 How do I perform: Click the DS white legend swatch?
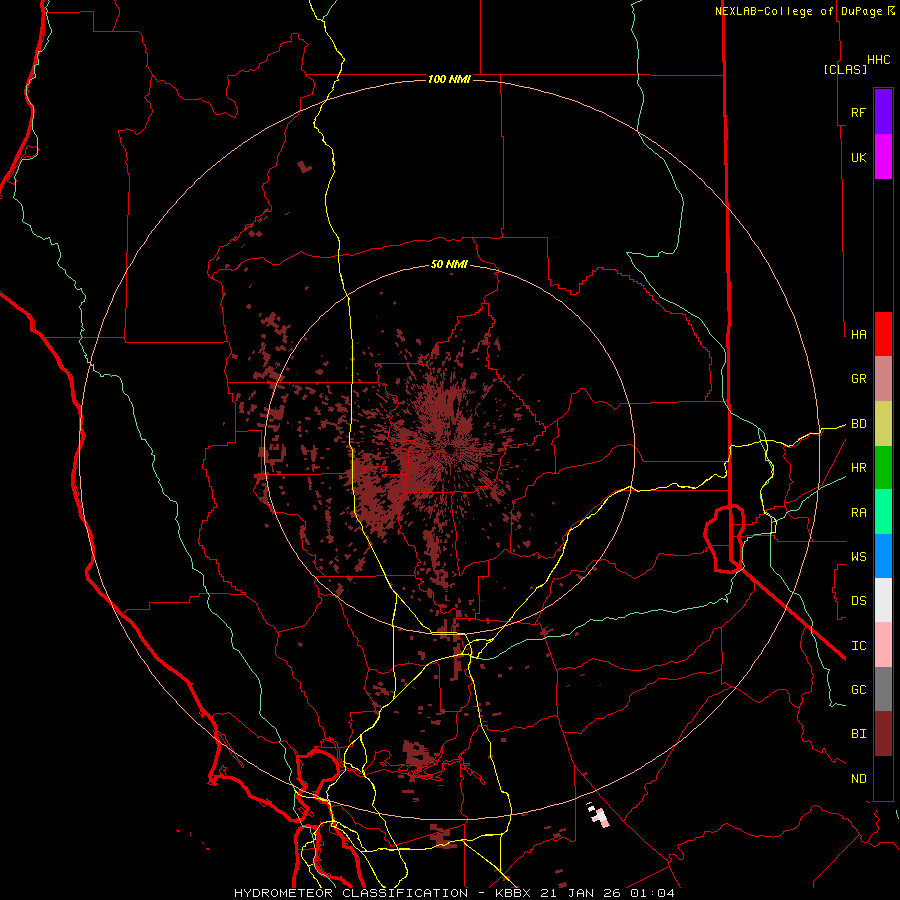point(883,600)
